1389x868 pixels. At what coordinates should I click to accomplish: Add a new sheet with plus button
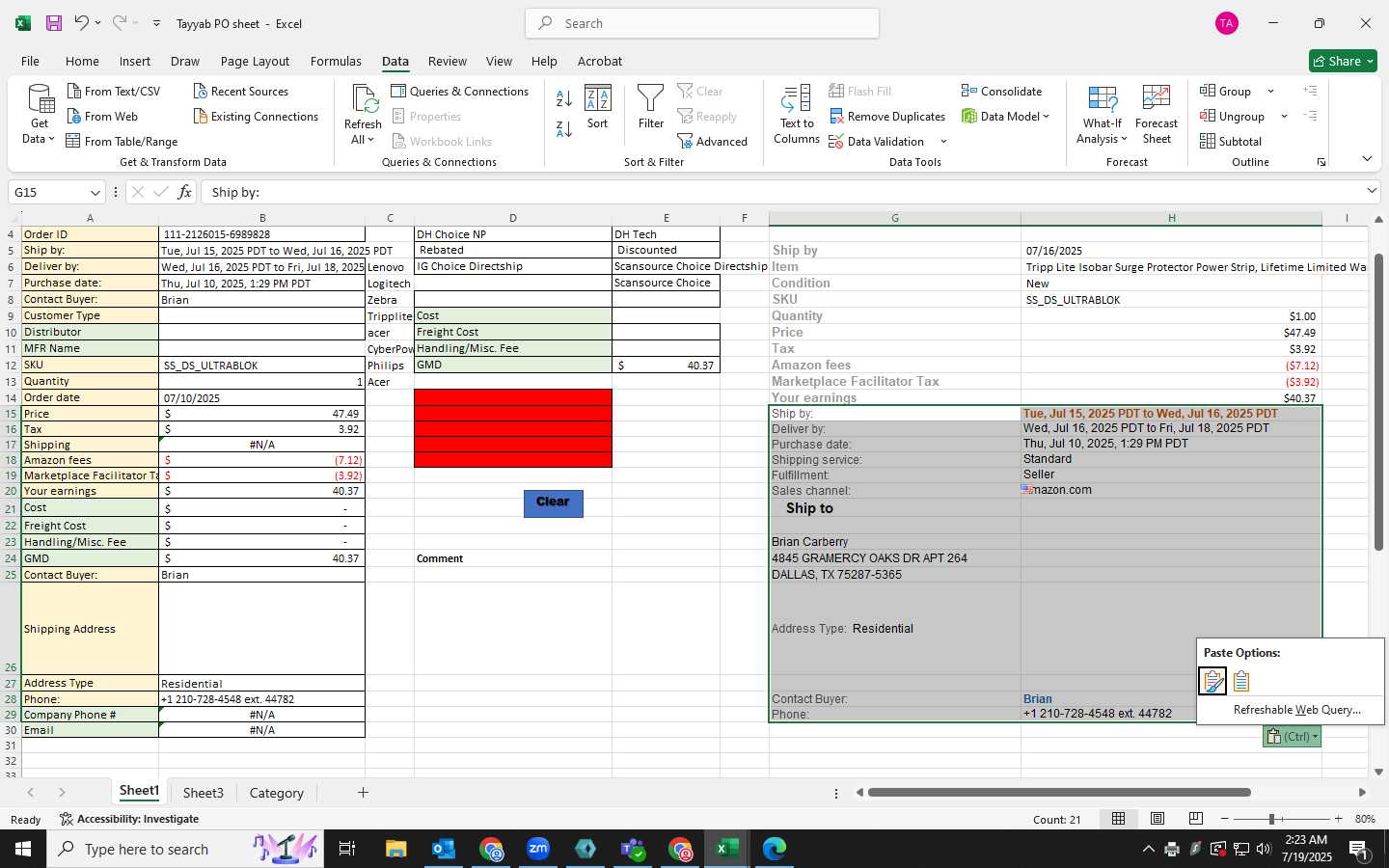(x=363, y=793)
